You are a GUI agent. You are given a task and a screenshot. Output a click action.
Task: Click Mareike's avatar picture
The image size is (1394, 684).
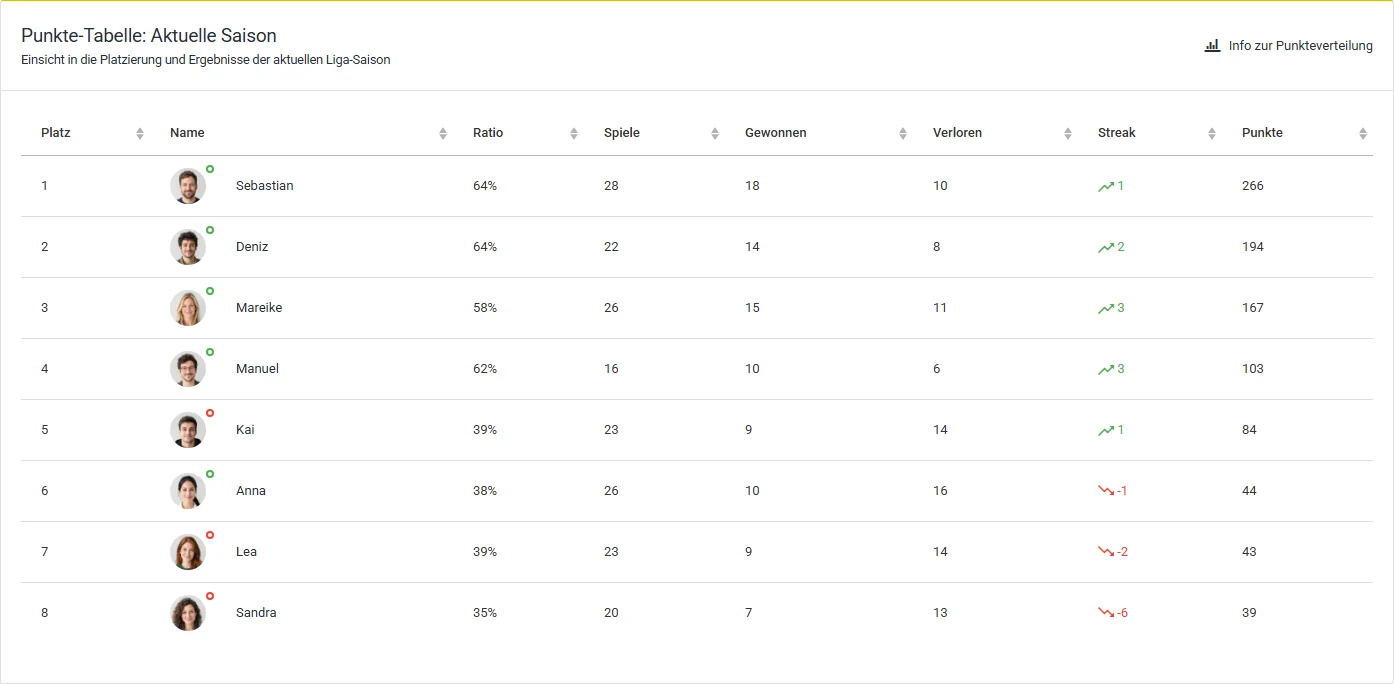188,308
